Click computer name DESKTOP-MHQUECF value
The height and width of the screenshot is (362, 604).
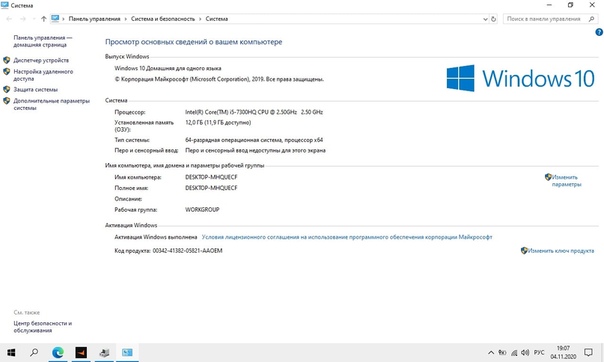[x=211, y=177]
